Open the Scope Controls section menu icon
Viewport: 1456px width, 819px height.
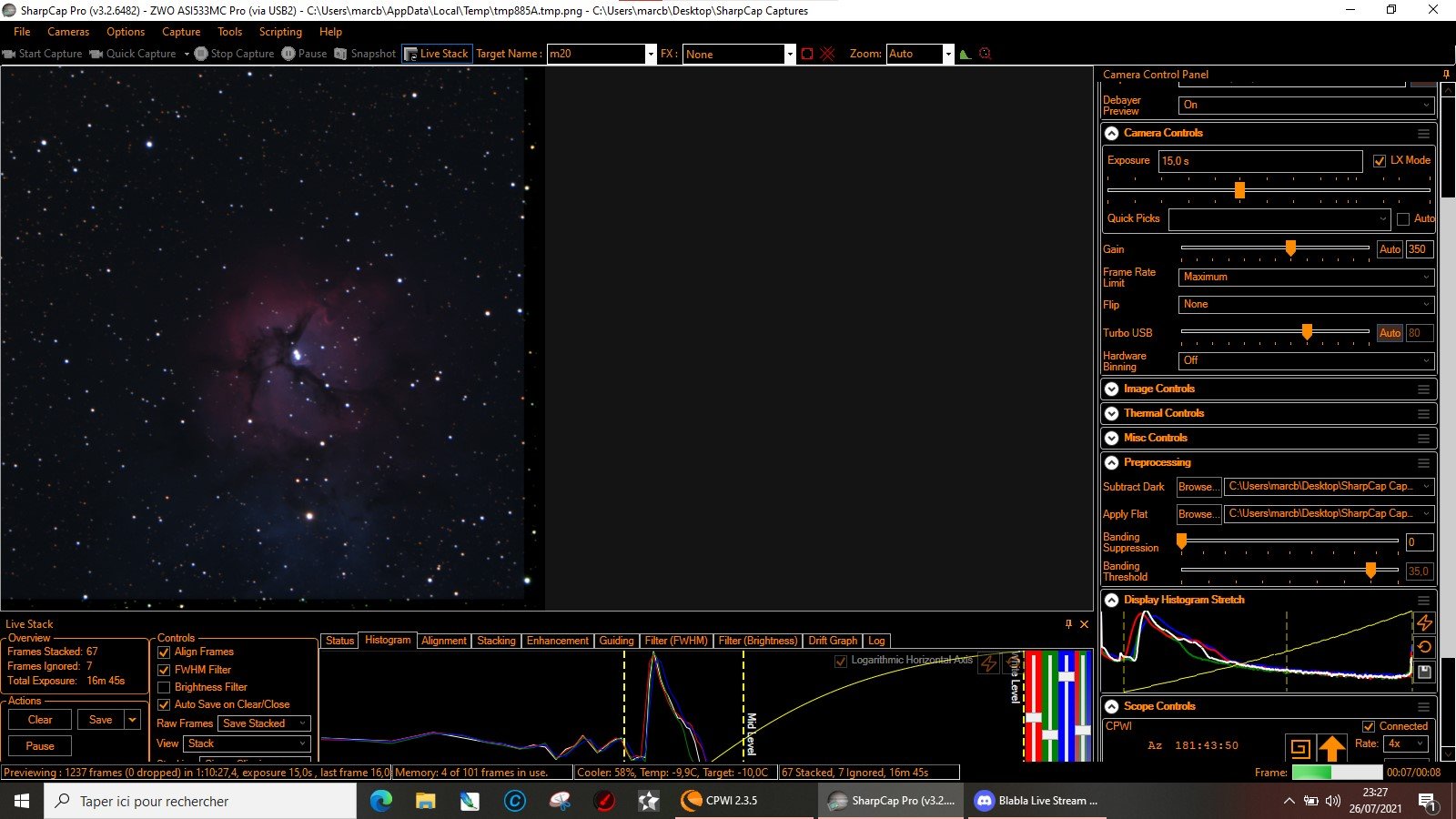(1423, 707)
